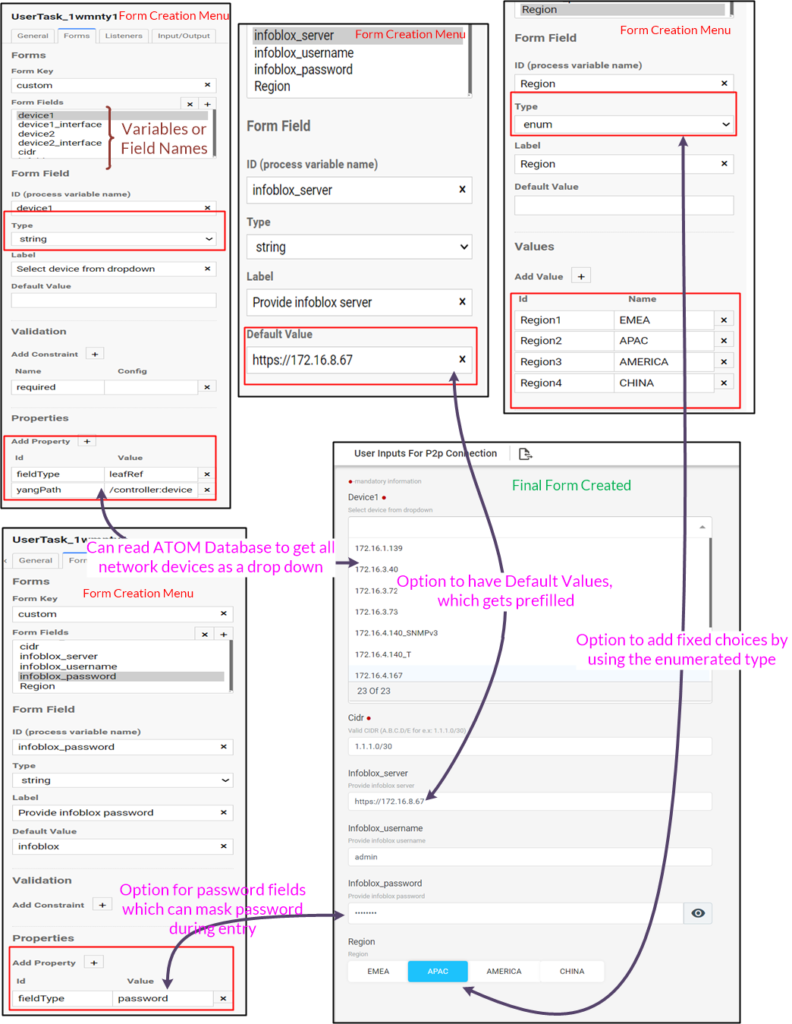The height and width of the screenshot is (1024, 792).
Task: Add a property in bottom-left panel
Action: pos(94,963)
